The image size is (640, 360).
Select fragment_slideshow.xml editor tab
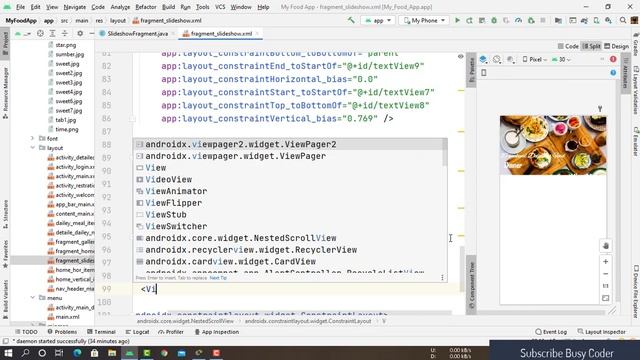coord(221,33)
